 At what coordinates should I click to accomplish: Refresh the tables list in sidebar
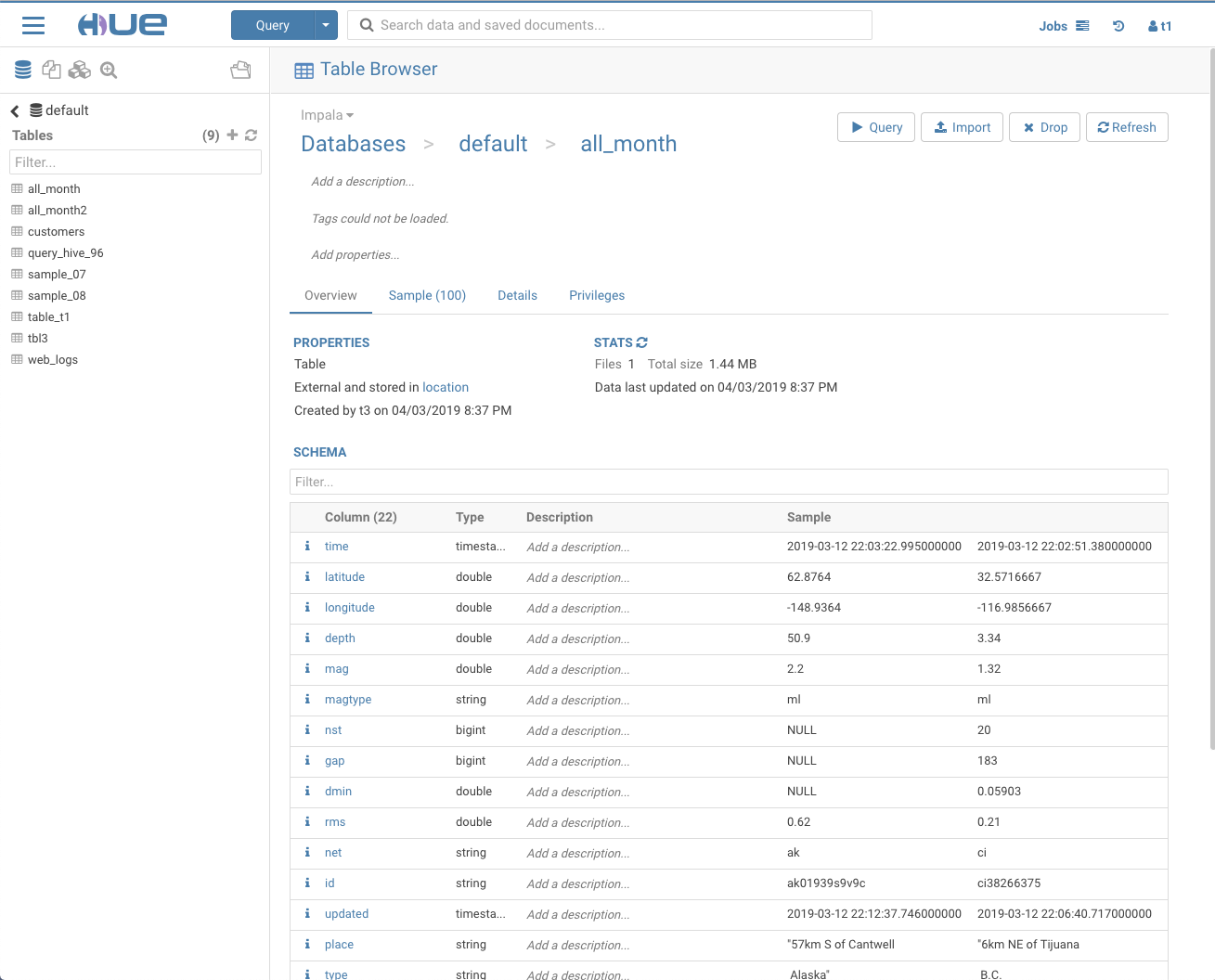point(251,135)
